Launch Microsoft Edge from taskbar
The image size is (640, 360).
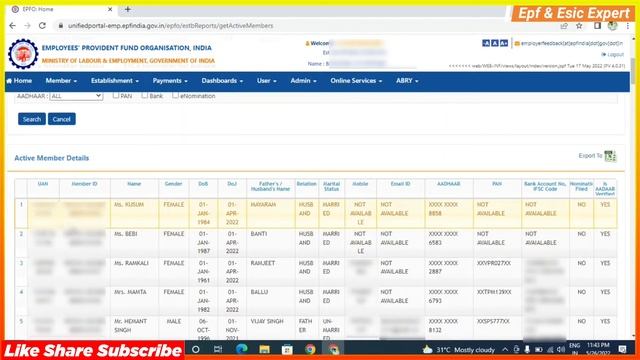pos(242,349)
